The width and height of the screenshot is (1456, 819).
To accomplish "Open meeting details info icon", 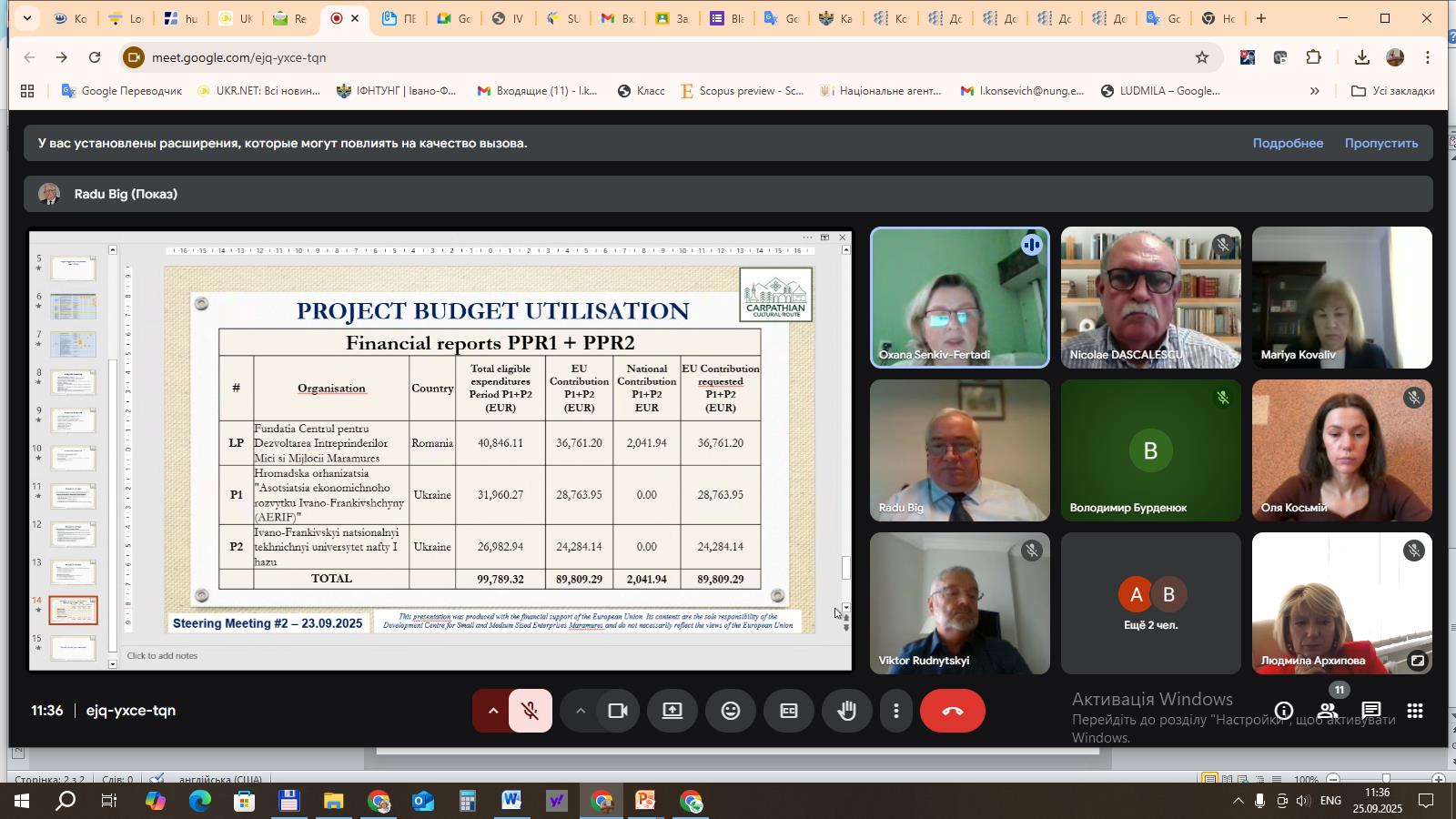I will click(1284, 712).
